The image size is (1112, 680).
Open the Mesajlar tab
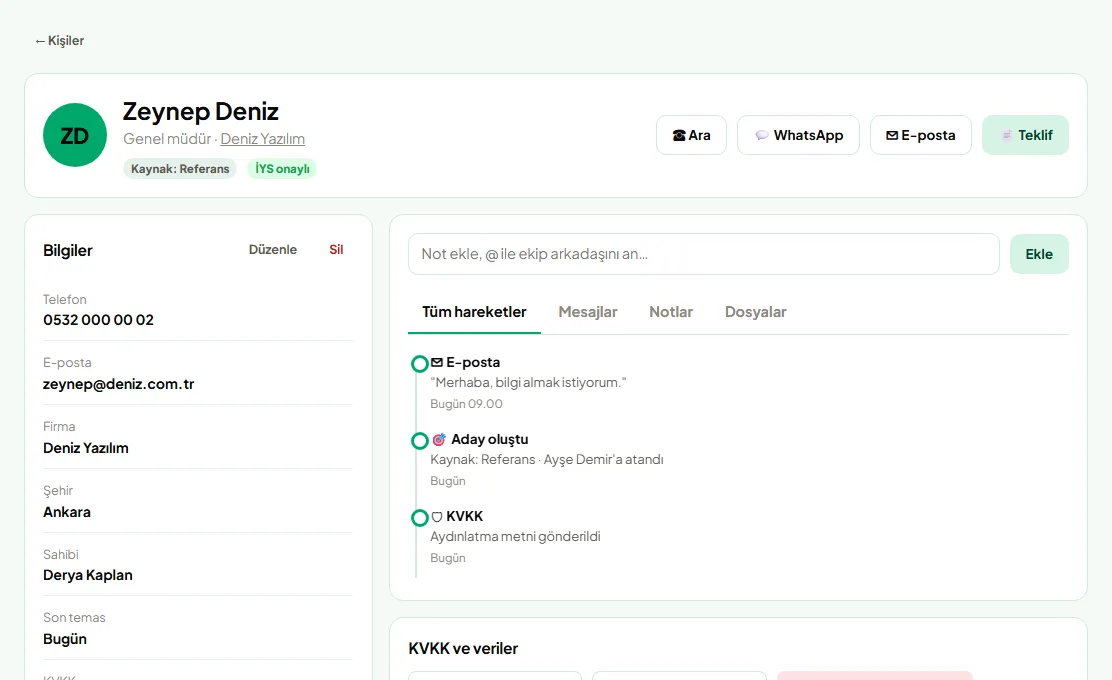pyautogui.click(x=588, y=312)
